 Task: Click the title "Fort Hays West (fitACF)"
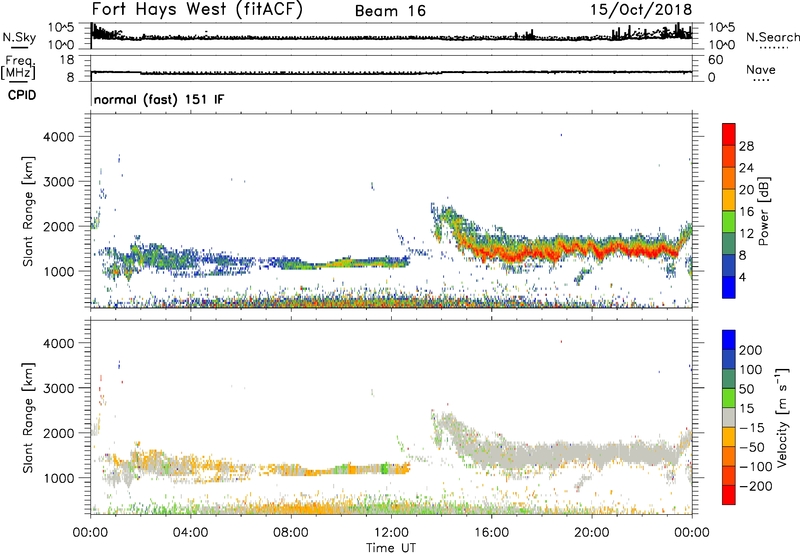197,10
